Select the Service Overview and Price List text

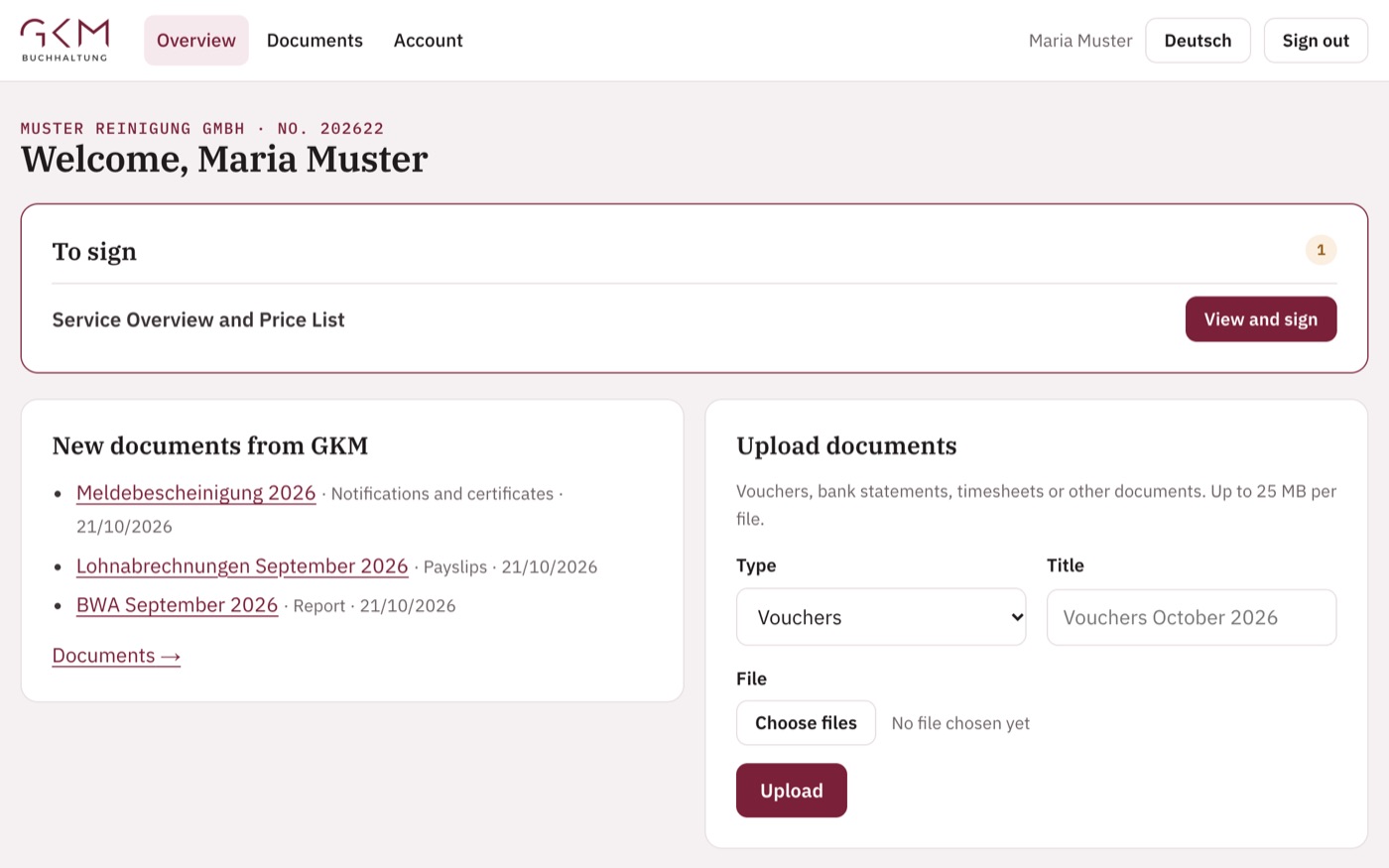click(x=198, y=319)
